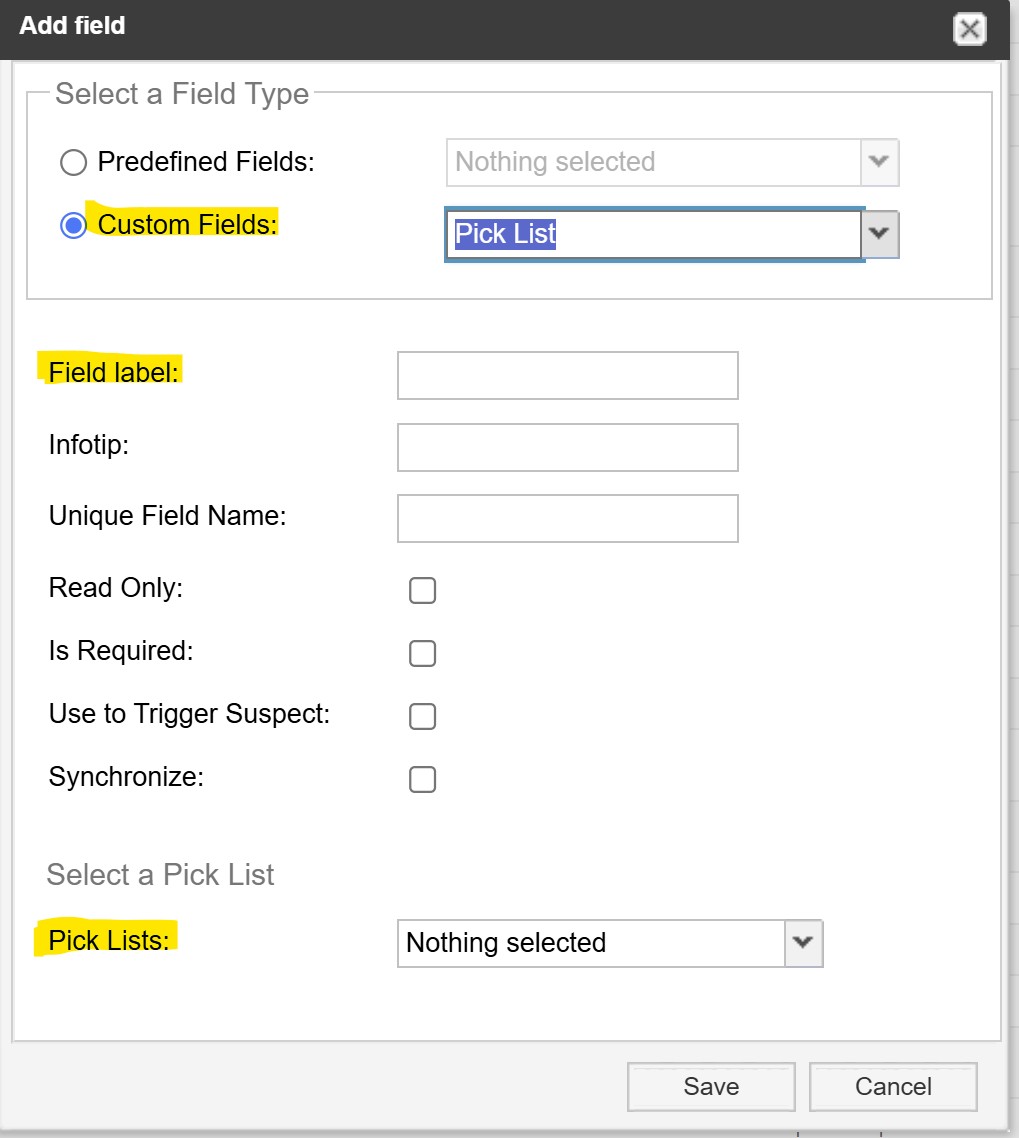Select the Custom Fields radio button
Image resolution: width=1019 pixels, height=1138 pixels.
tap(73, 225)
